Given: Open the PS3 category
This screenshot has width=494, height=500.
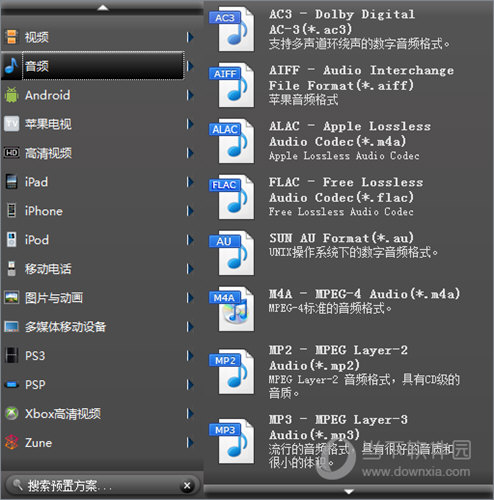Looking at the screenshot, I should (100, 355).
